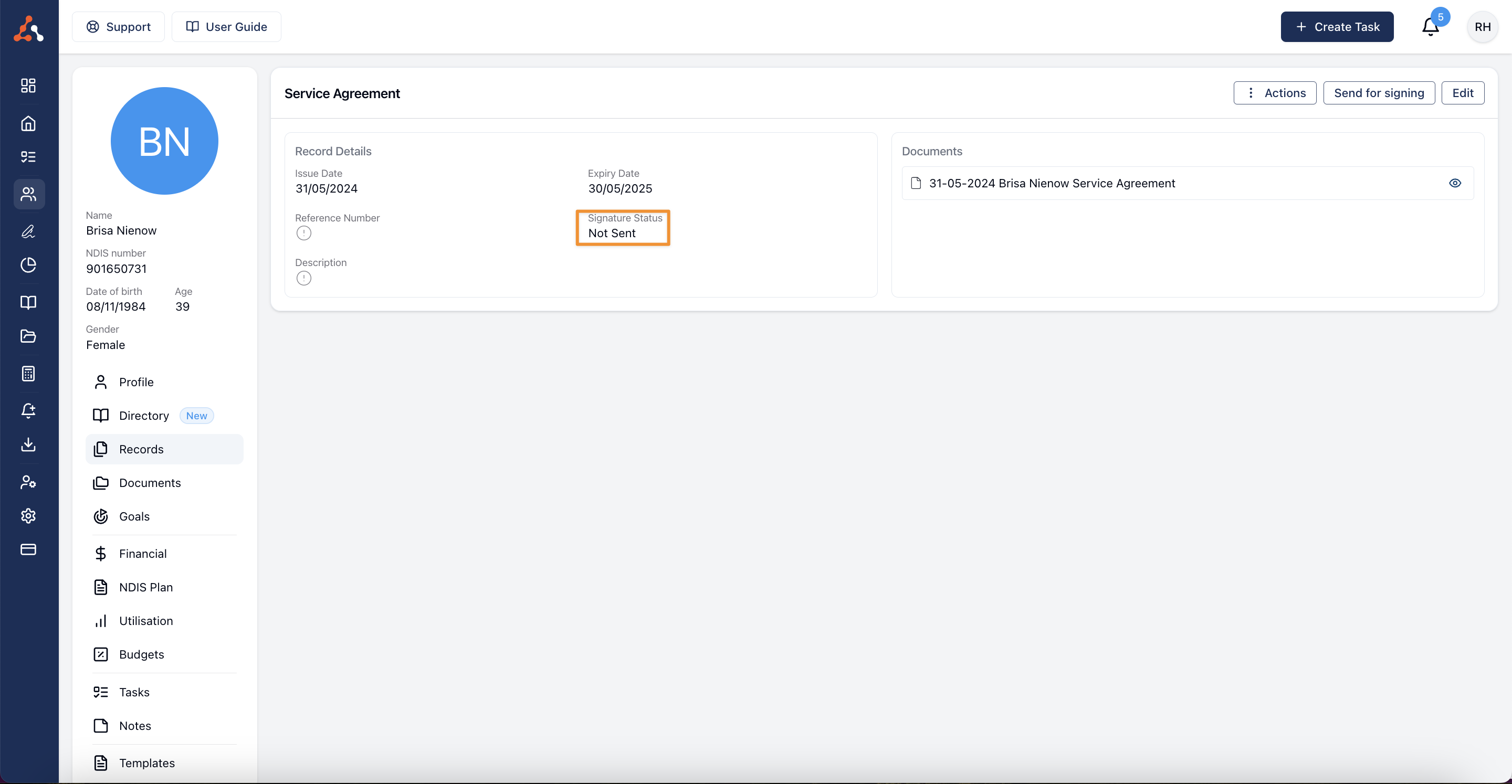Open the settings gear sidebar icon
Viewport: 1512px width, 784px height.
pyautogui.click(x=28, y=515)
